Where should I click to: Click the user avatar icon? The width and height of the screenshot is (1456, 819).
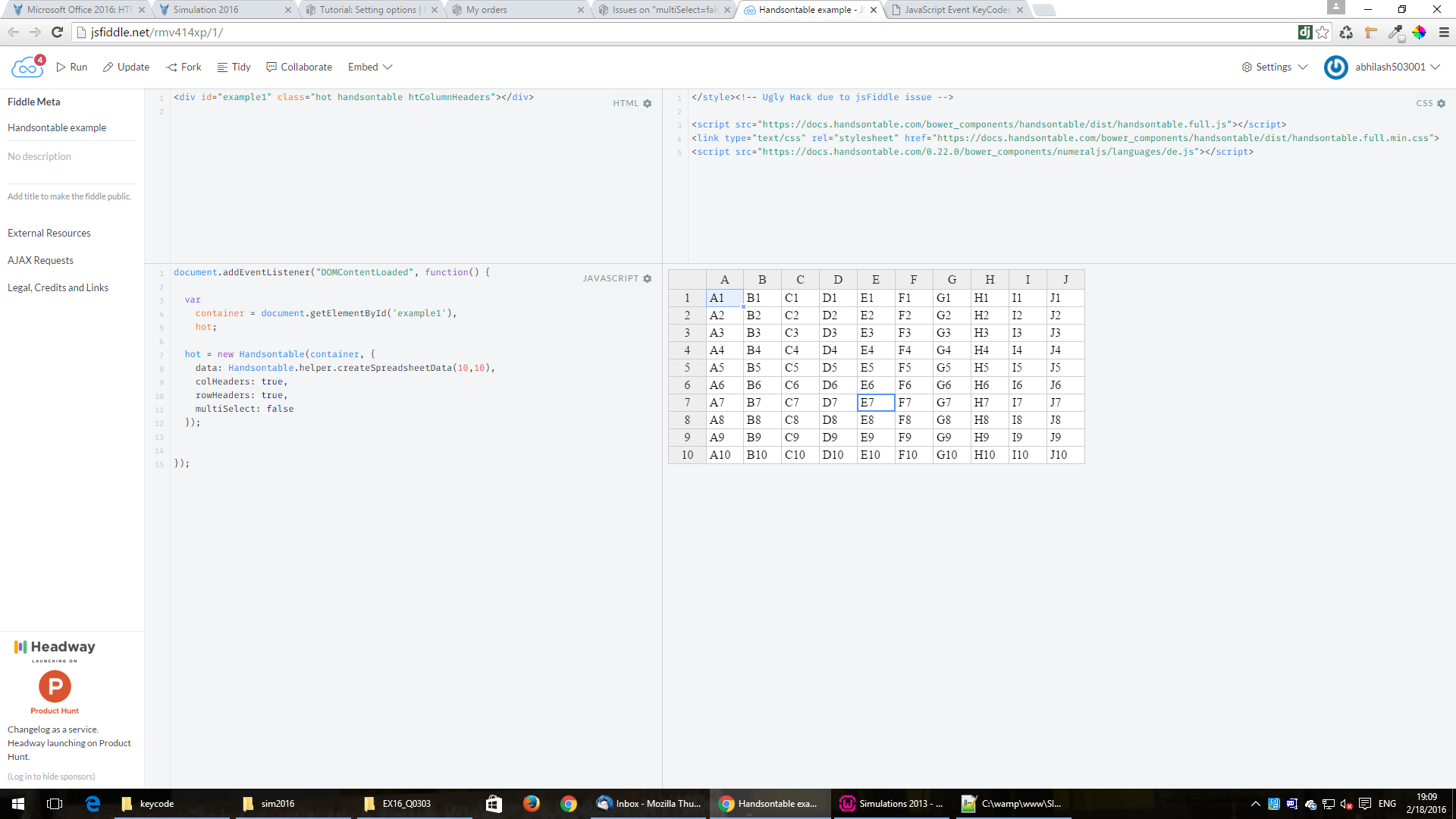point(1335,67)
